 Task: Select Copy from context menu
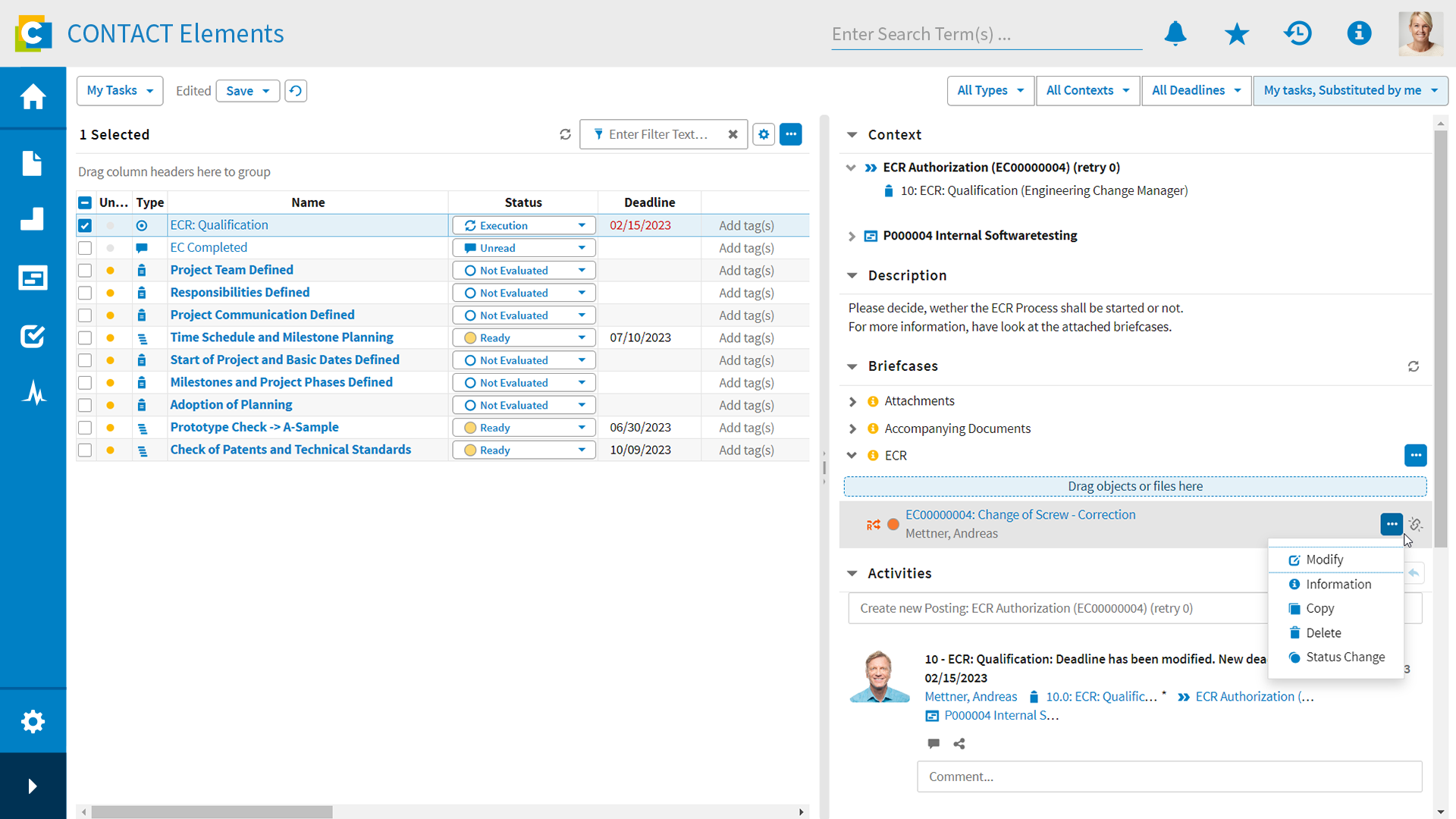pos(1336,608)
